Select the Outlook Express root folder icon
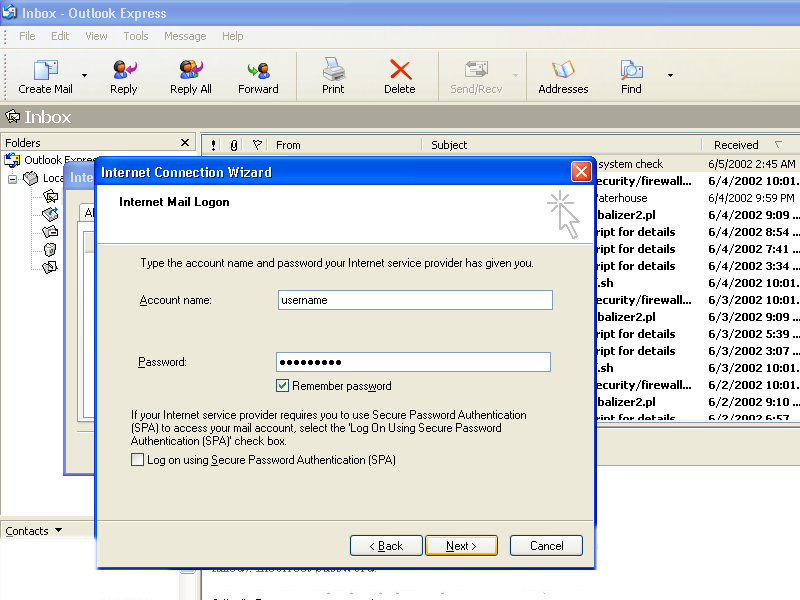This screenshot has height=600, width=800. (12, 160)
